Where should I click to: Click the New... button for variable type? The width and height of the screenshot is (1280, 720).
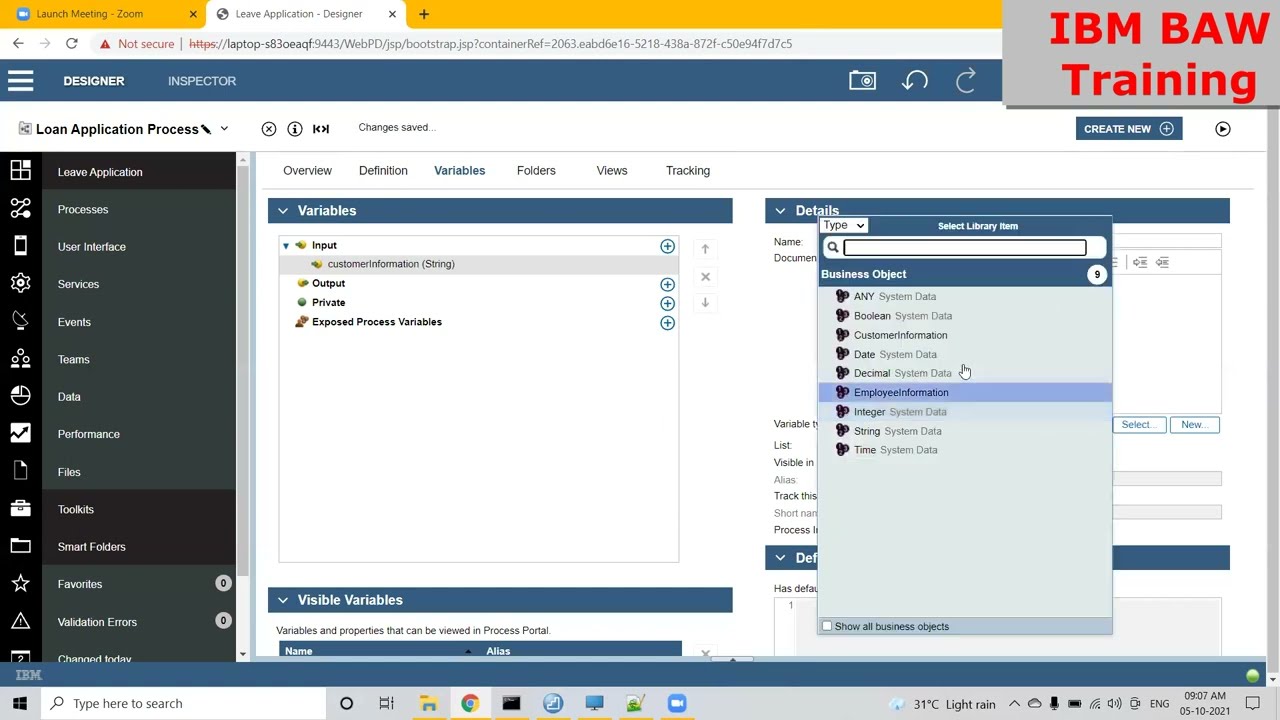1194,425
